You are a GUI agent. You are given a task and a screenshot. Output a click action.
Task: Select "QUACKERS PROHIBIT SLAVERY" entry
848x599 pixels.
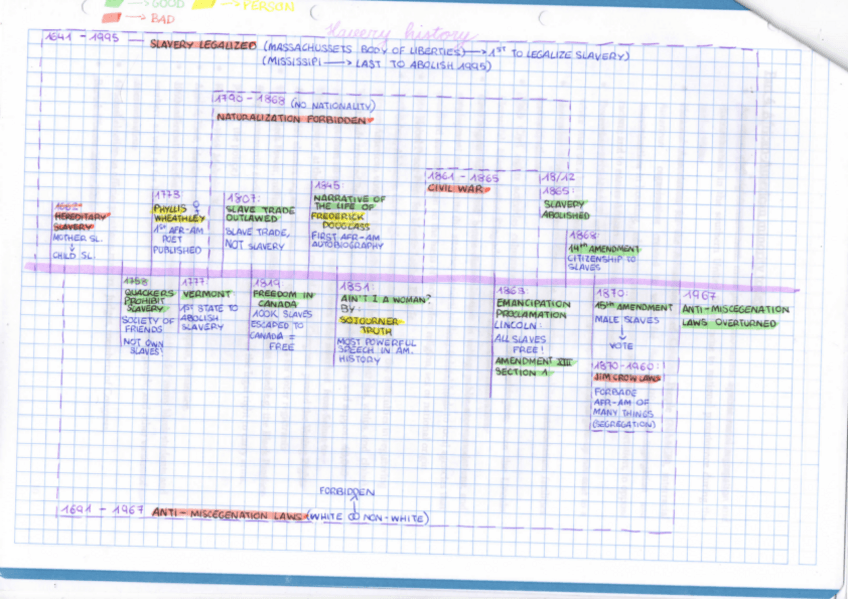pos(149,301)
